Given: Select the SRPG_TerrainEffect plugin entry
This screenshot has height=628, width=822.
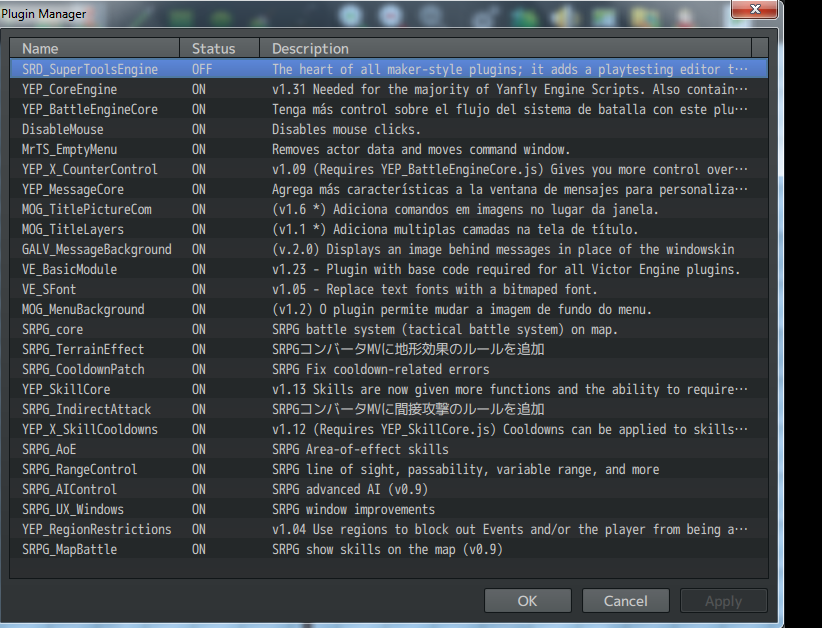Looking at the screenshot, I should (388, 349).
